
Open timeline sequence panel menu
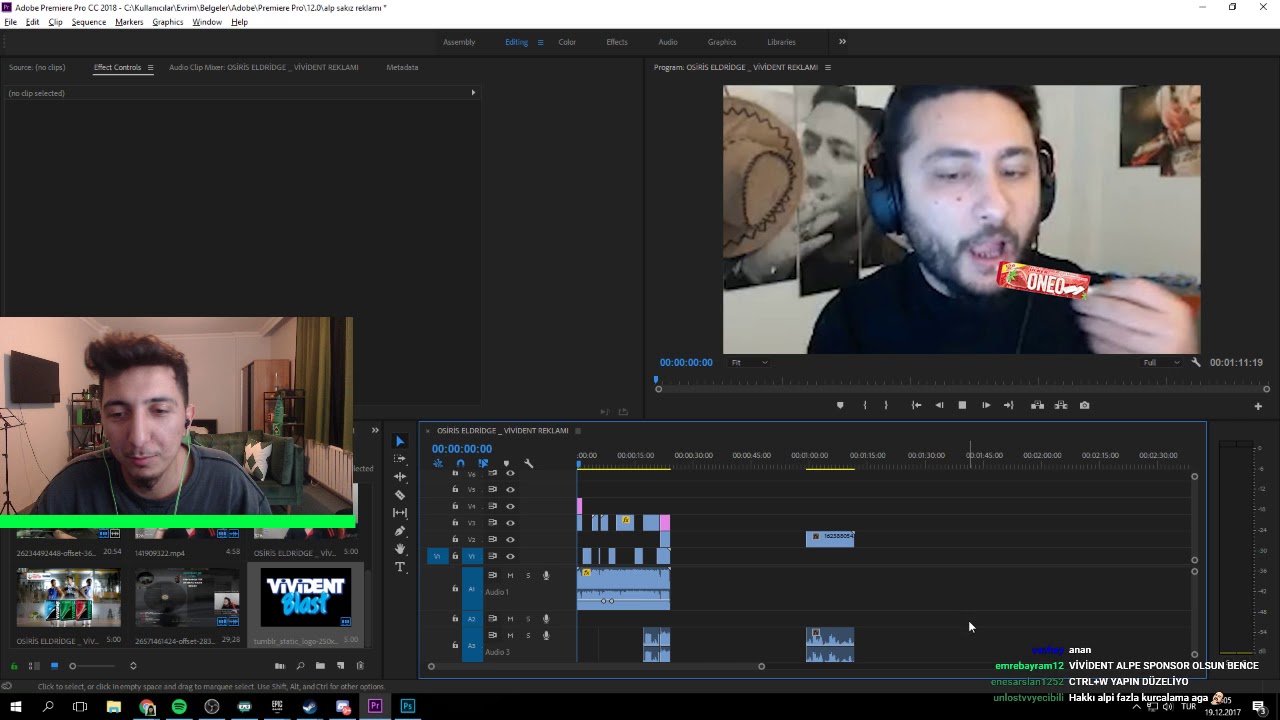point(577,431)
